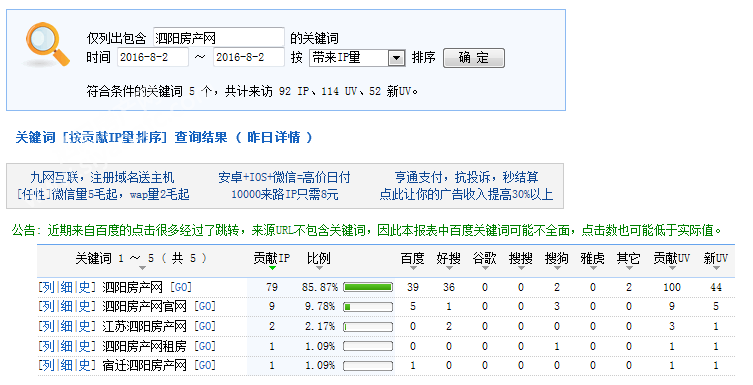The width and height of the screenshot is (753, 385).
Task: Click keyword text 宿迁泗阳房产网
Action: 145,365
